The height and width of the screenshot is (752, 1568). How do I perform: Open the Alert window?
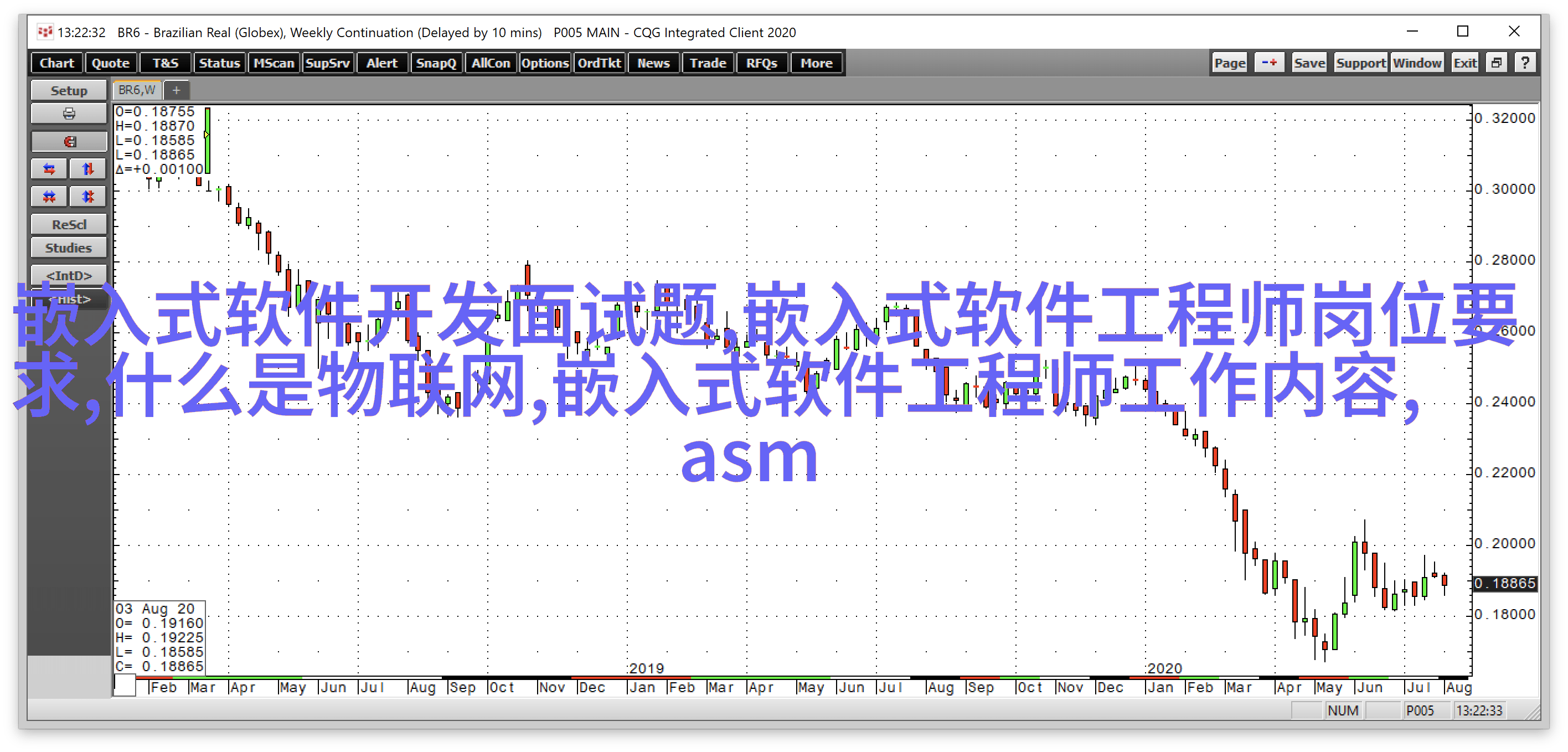[381, 63]
